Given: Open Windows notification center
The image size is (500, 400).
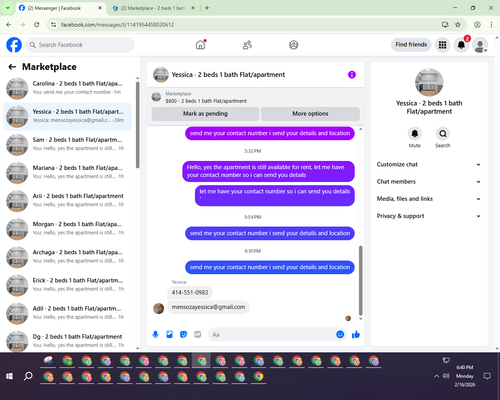Looking at the screenshot, I should (487, 376).
